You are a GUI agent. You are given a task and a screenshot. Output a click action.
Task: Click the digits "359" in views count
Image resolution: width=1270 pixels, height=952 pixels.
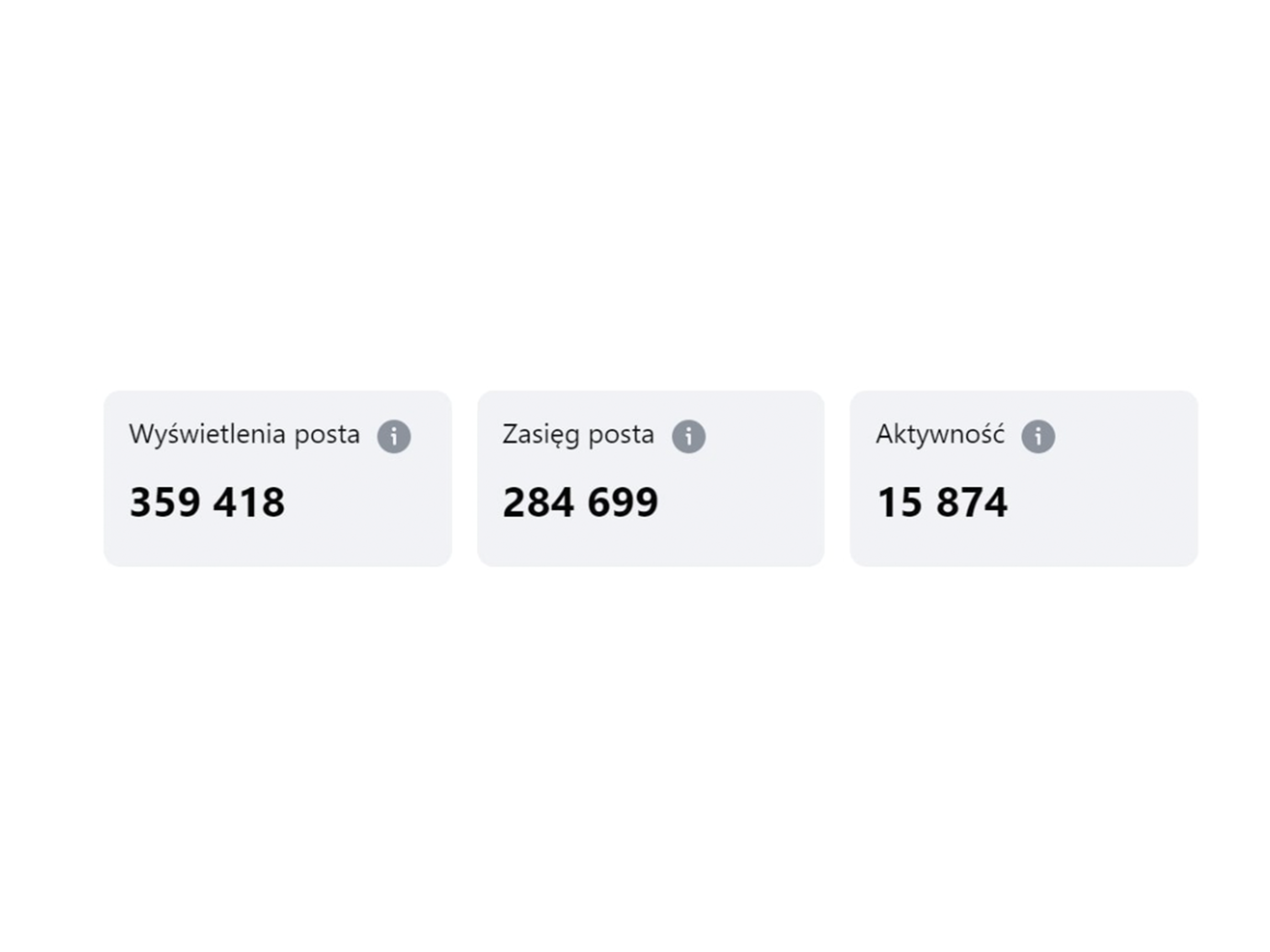coord(165,502)
